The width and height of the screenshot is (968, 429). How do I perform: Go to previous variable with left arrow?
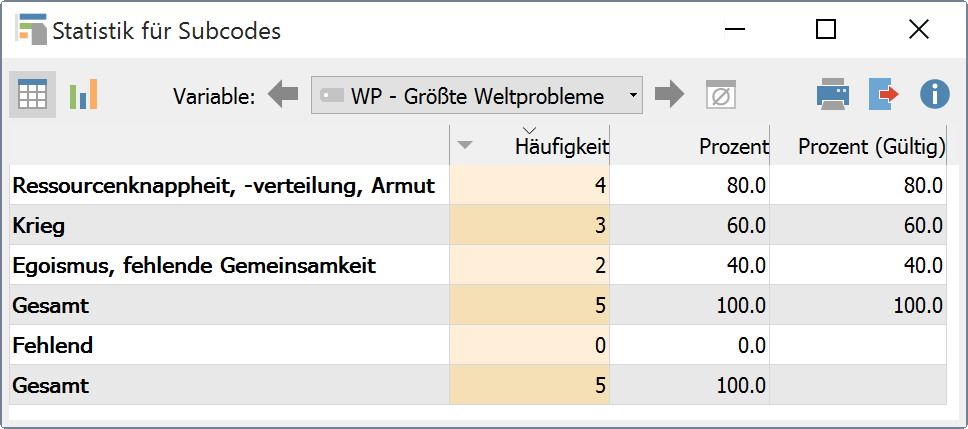[283, 96]
